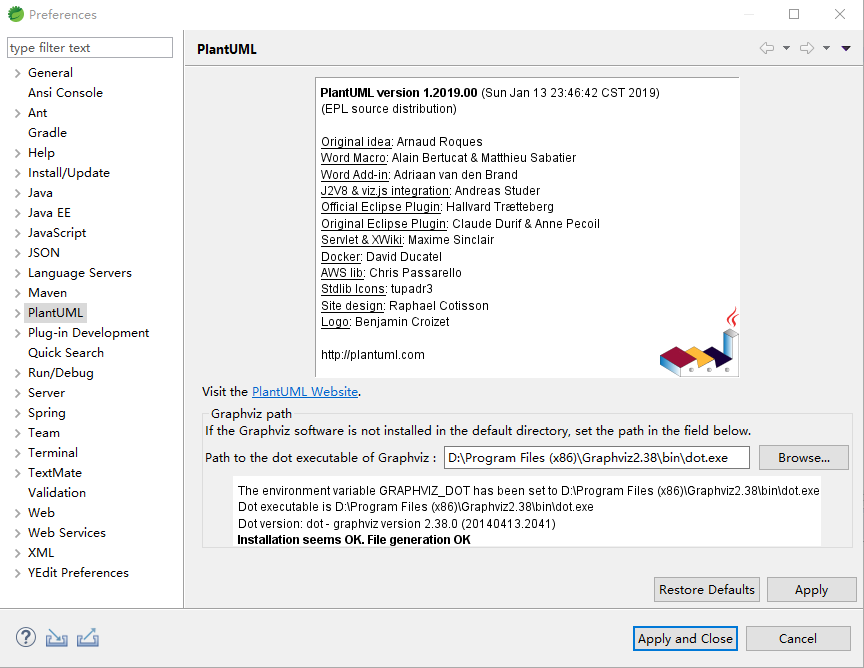Click the Browse... button
The width and height of the screenshot is (864, 668).
click(x=803, y=457)
